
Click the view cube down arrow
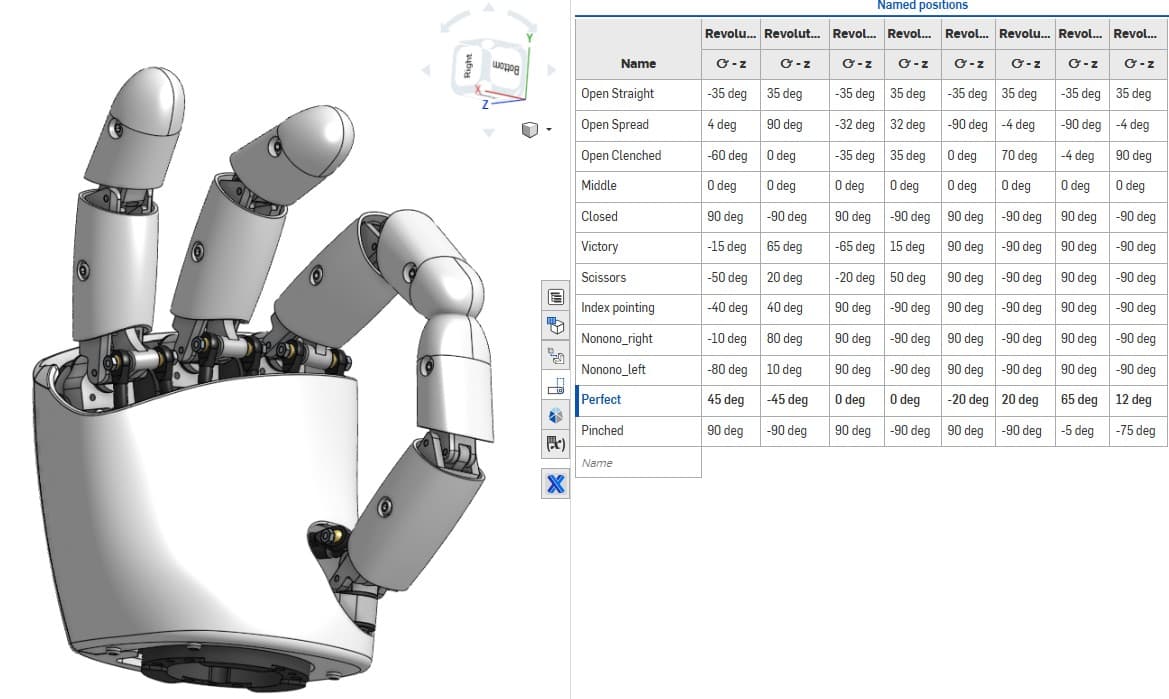[x=489, y=133]
